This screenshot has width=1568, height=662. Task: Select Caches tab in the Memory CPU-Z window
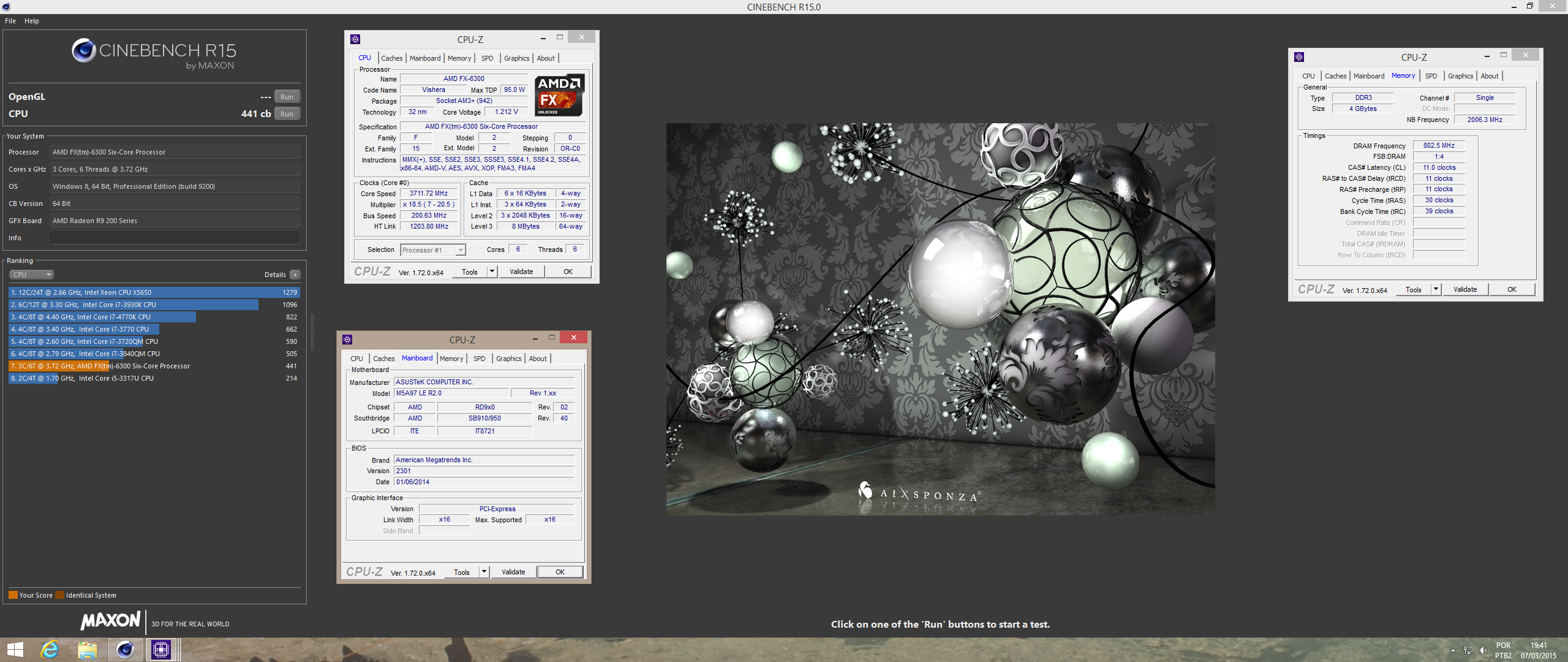[1336, 76]
